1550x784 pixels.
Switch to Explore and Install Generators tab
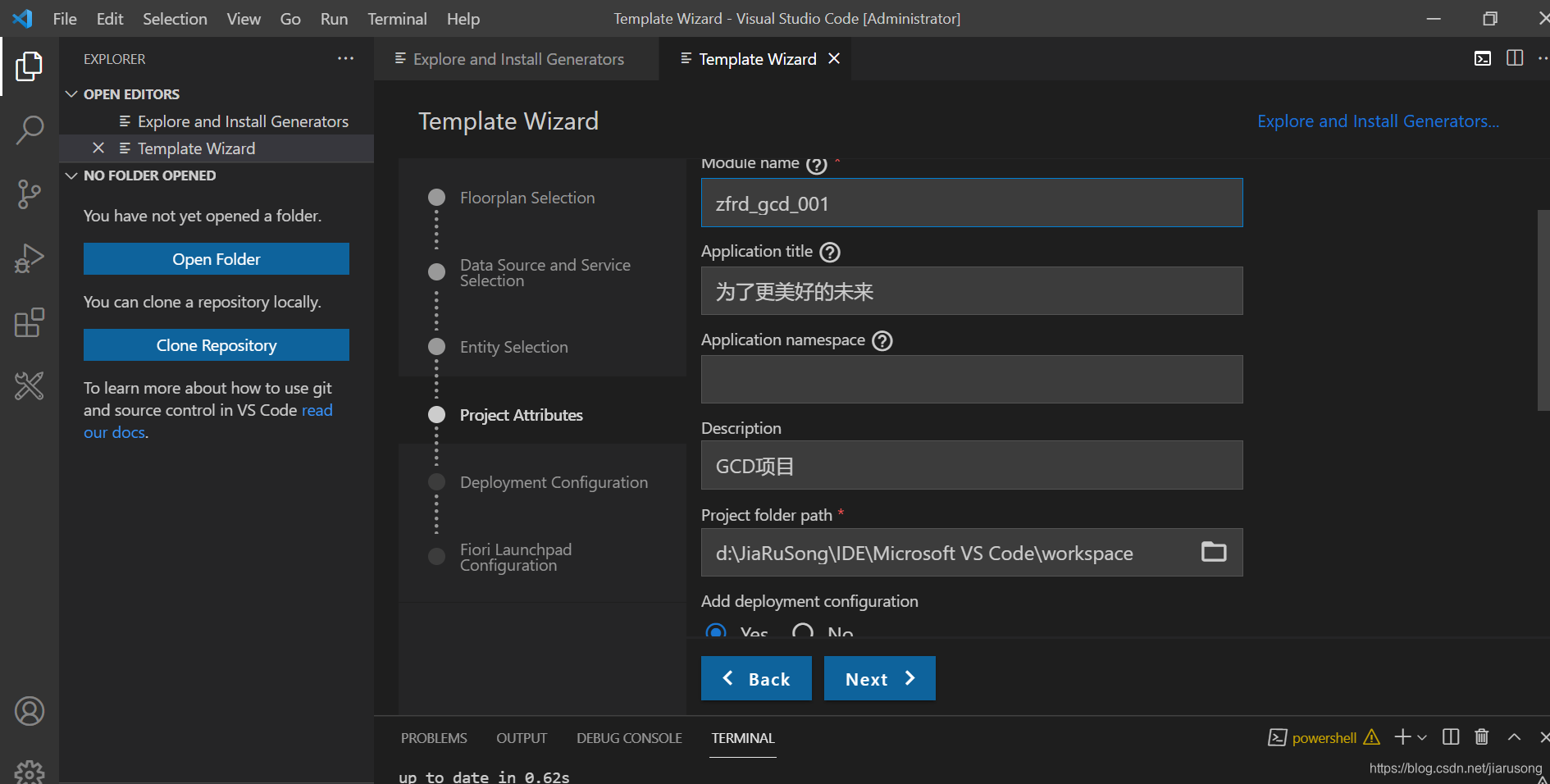[x=517, y=58]
